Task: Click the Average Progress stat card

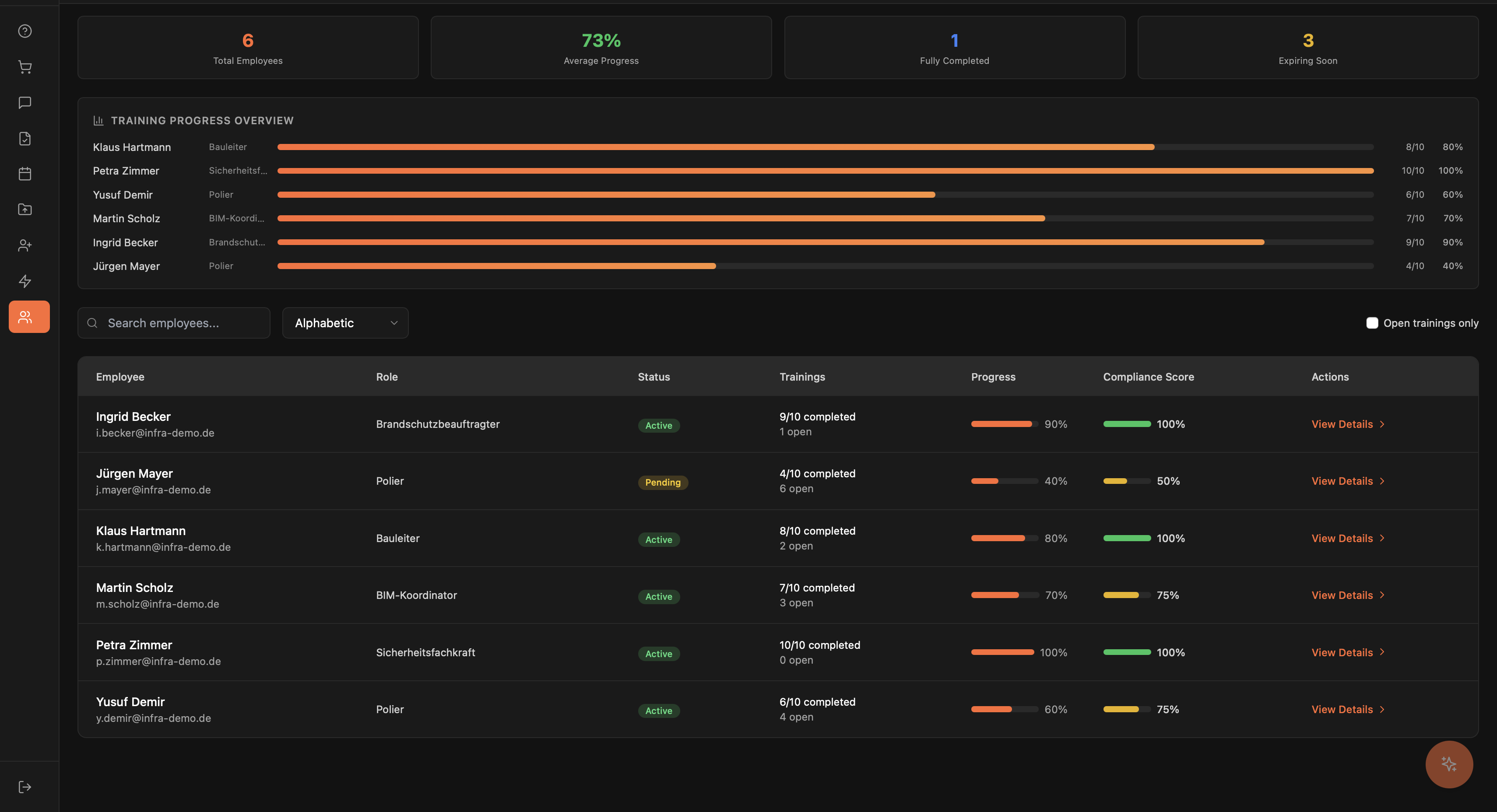Action: point(601,48)
